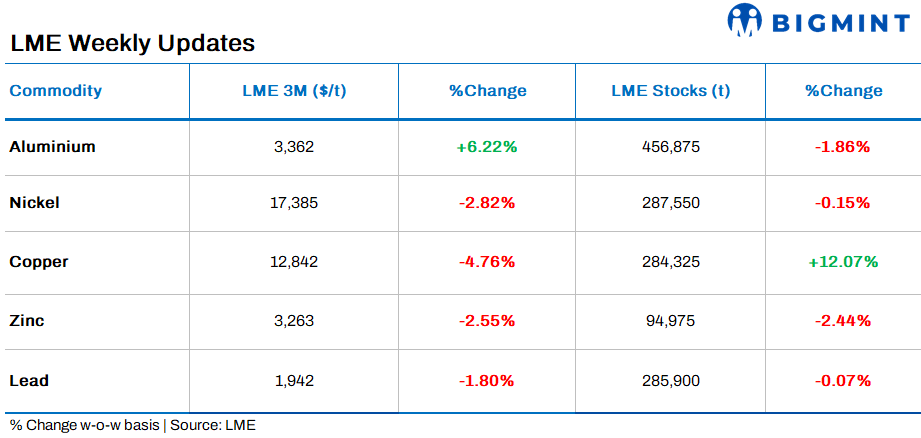Image resolution: width=921 pixels, height=438 pixels.
Task: Select the Aluminium row label
Action: (x=52, y=147)
